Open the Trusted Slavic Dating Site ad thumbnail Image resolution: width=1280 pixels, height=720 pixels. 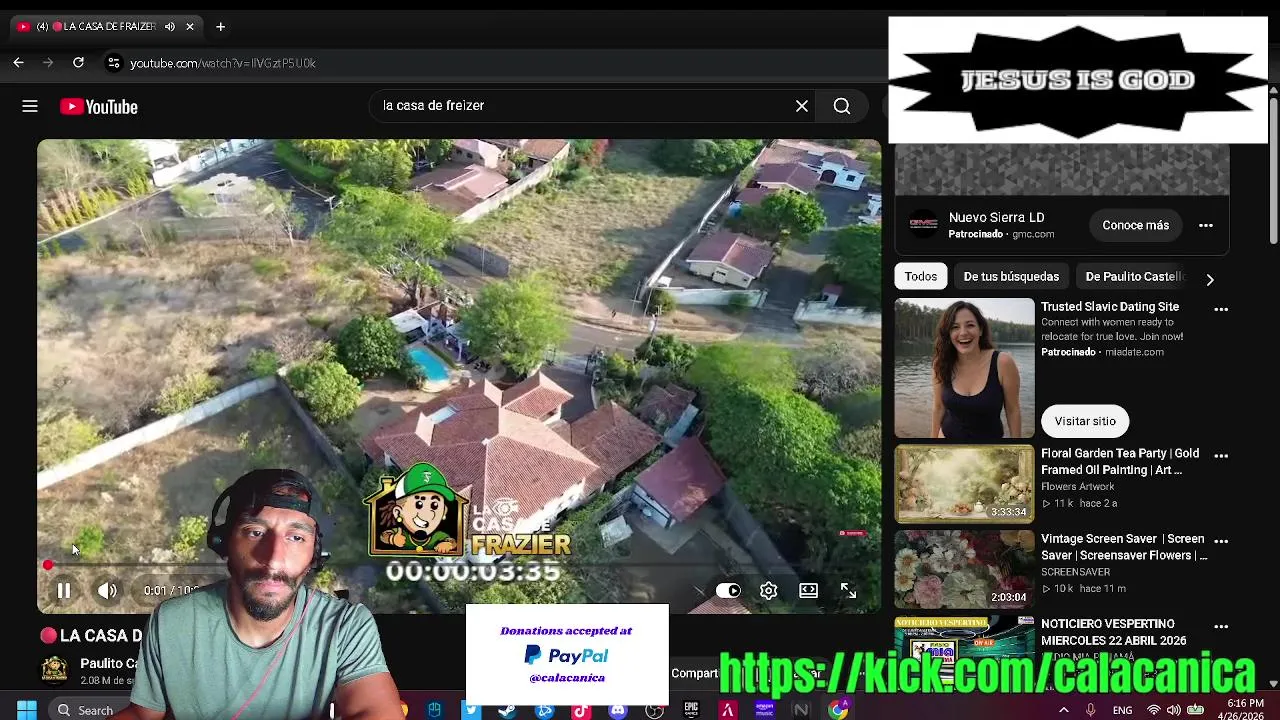coord(964,368)
